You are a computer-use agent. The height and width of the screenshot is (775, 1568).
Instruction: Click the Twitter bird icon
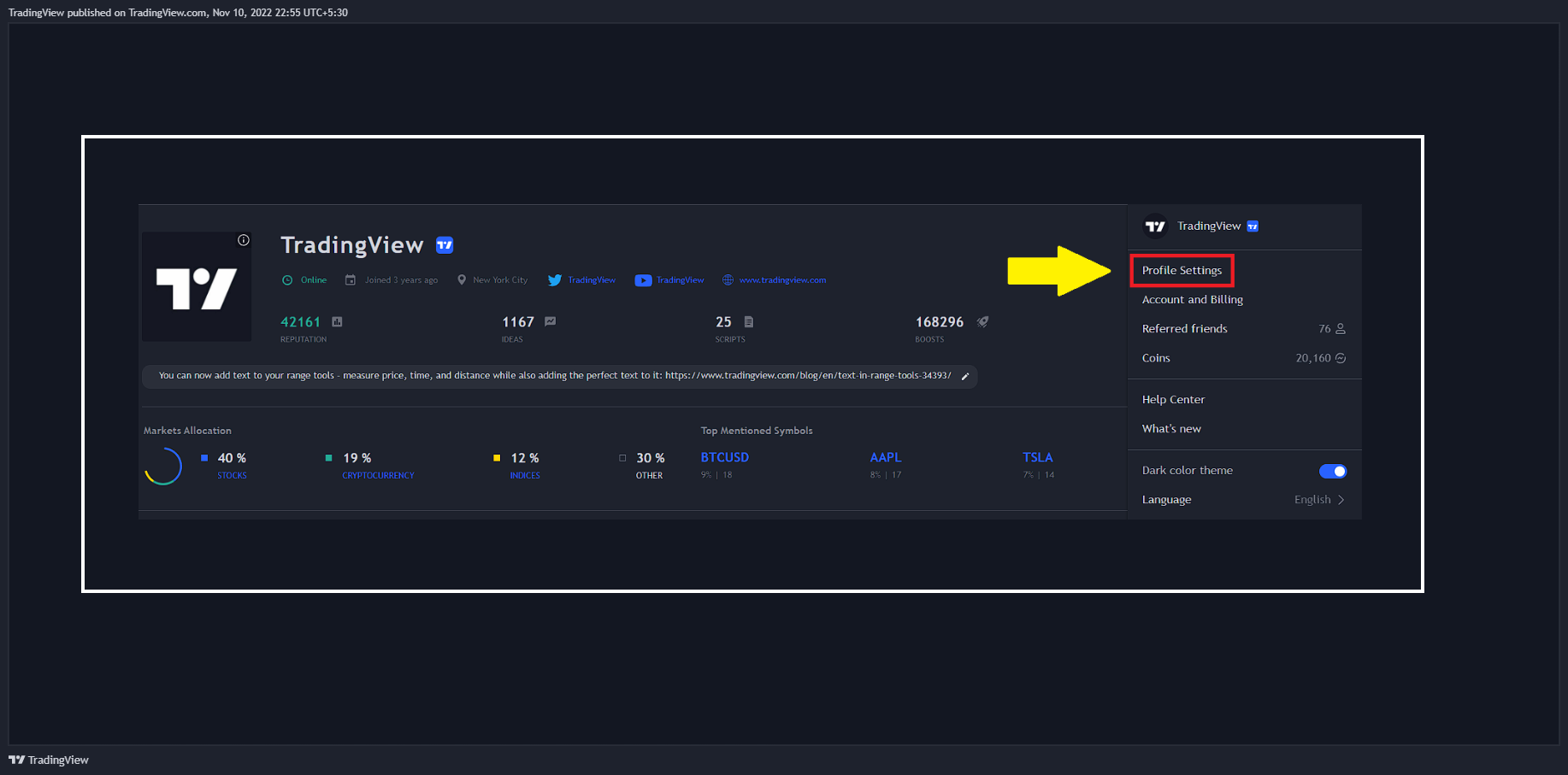click(x=555, y=280)
